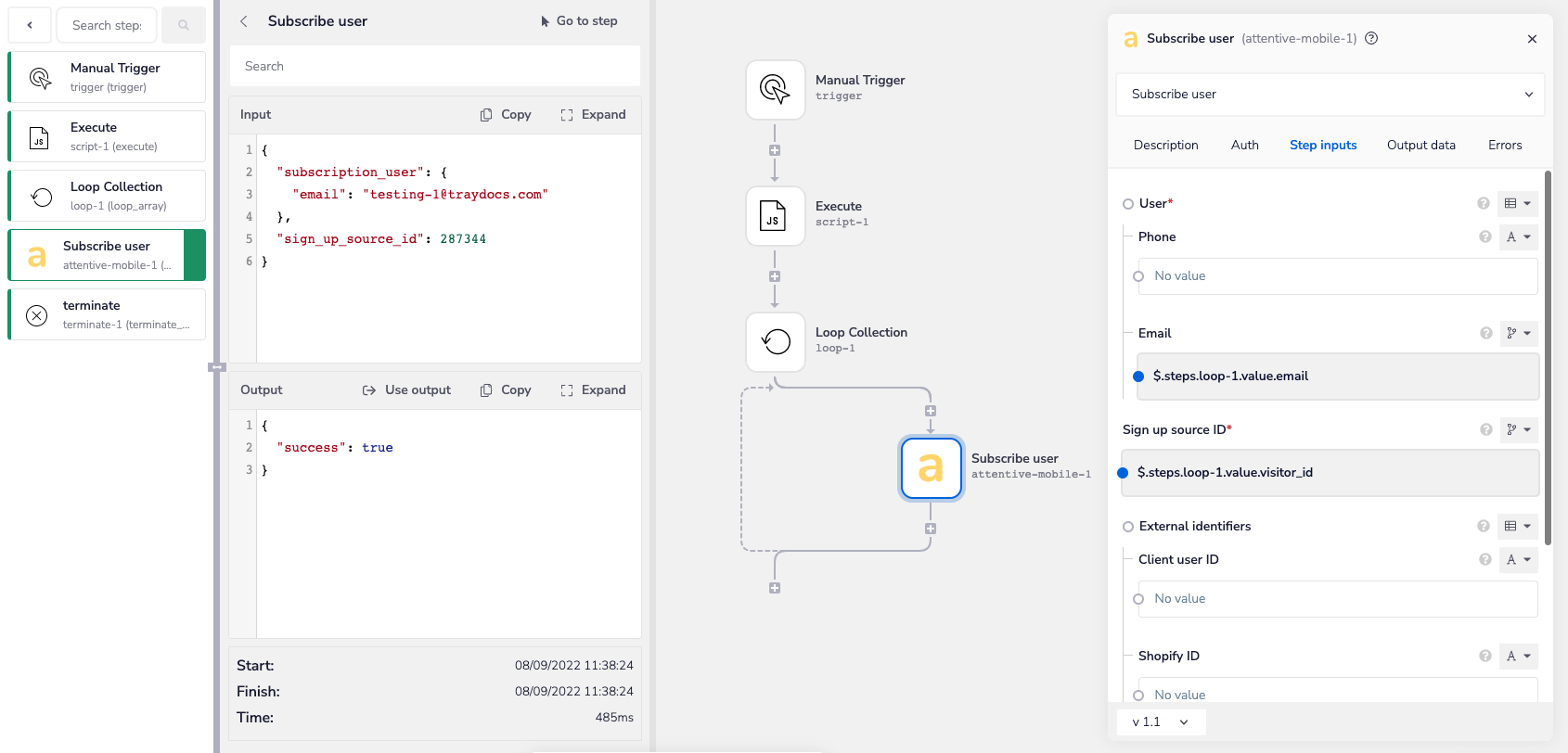
Task: Open the Sign up source ID type dropdown
Action: coord(1518,429)
